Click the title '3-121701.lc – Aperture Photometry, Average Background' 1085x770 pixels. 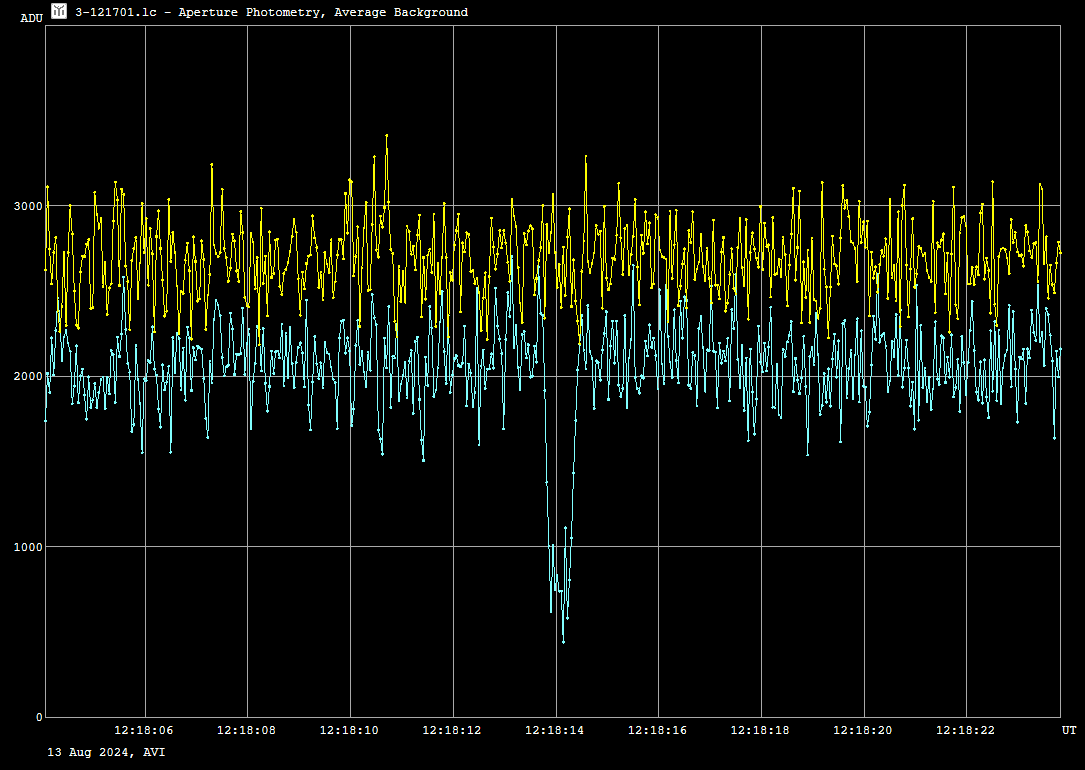click(271, 12)
